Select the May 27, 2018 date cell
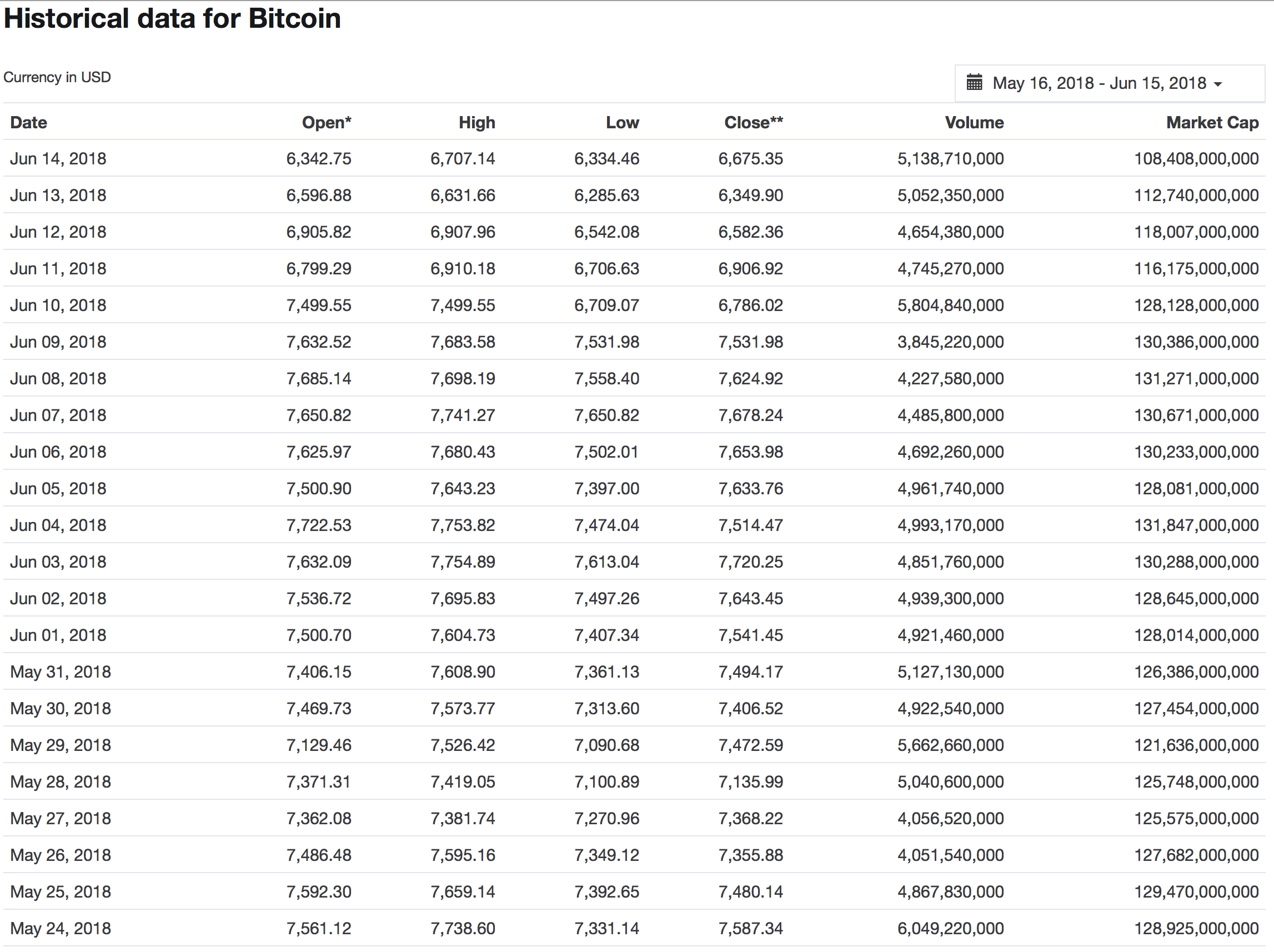 coord(61,818)
